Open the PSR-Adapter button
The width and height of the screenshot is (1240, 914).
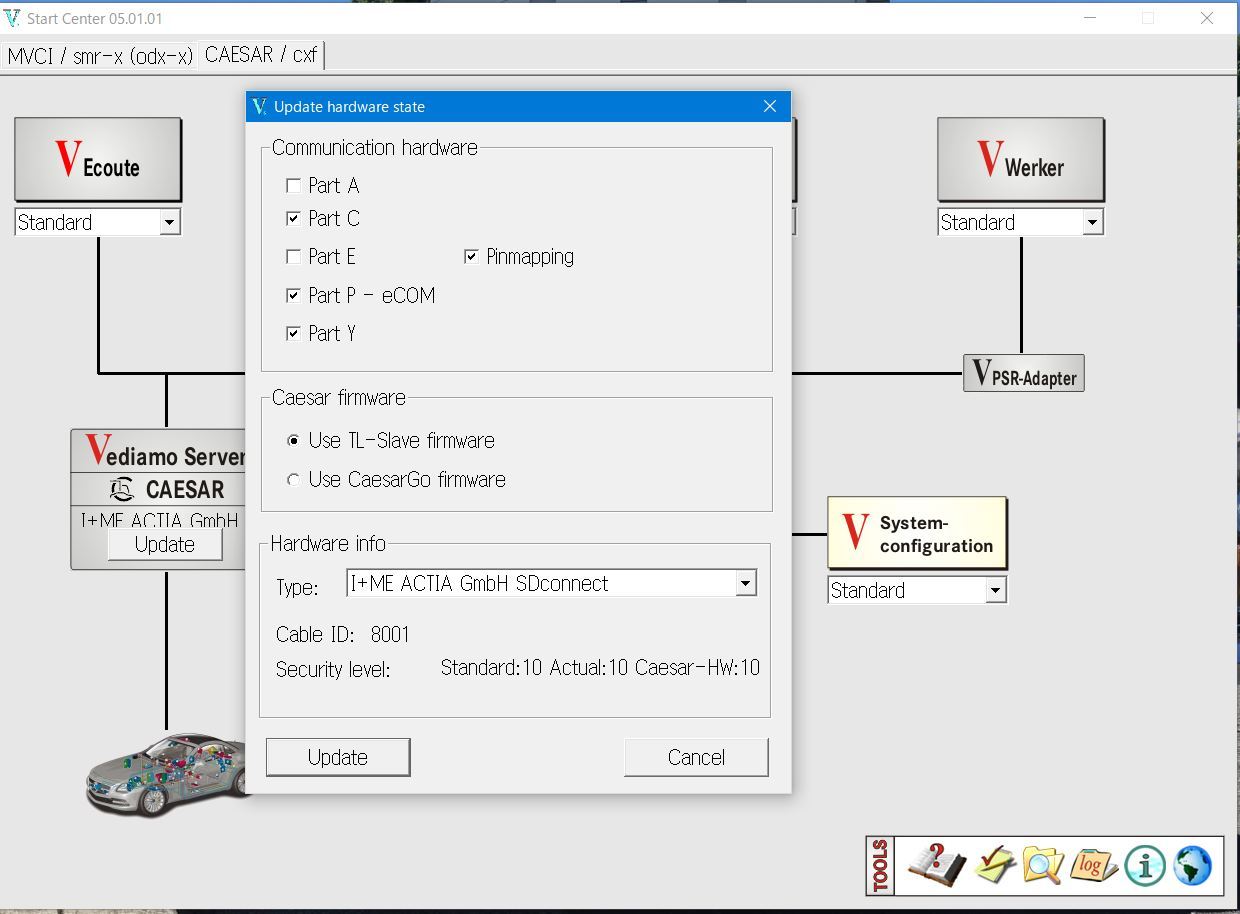(x=1023, y=373)
